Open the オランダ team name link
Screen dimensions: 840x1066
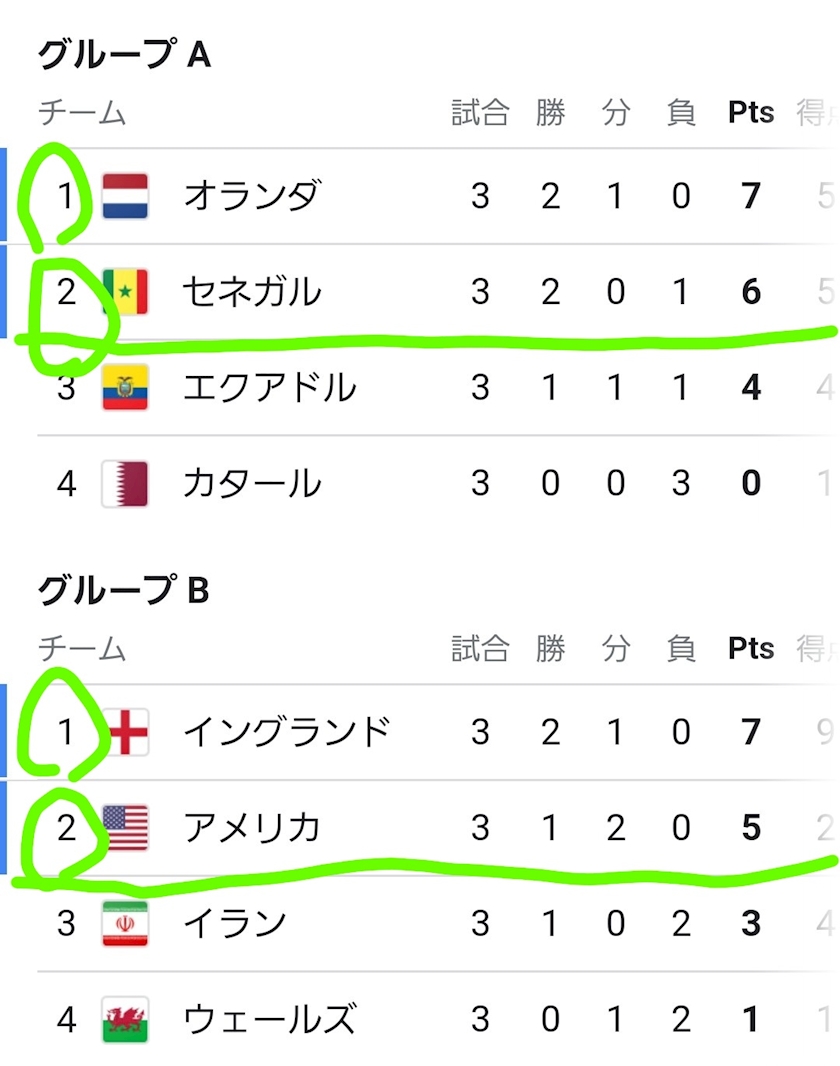pos(251,196)
